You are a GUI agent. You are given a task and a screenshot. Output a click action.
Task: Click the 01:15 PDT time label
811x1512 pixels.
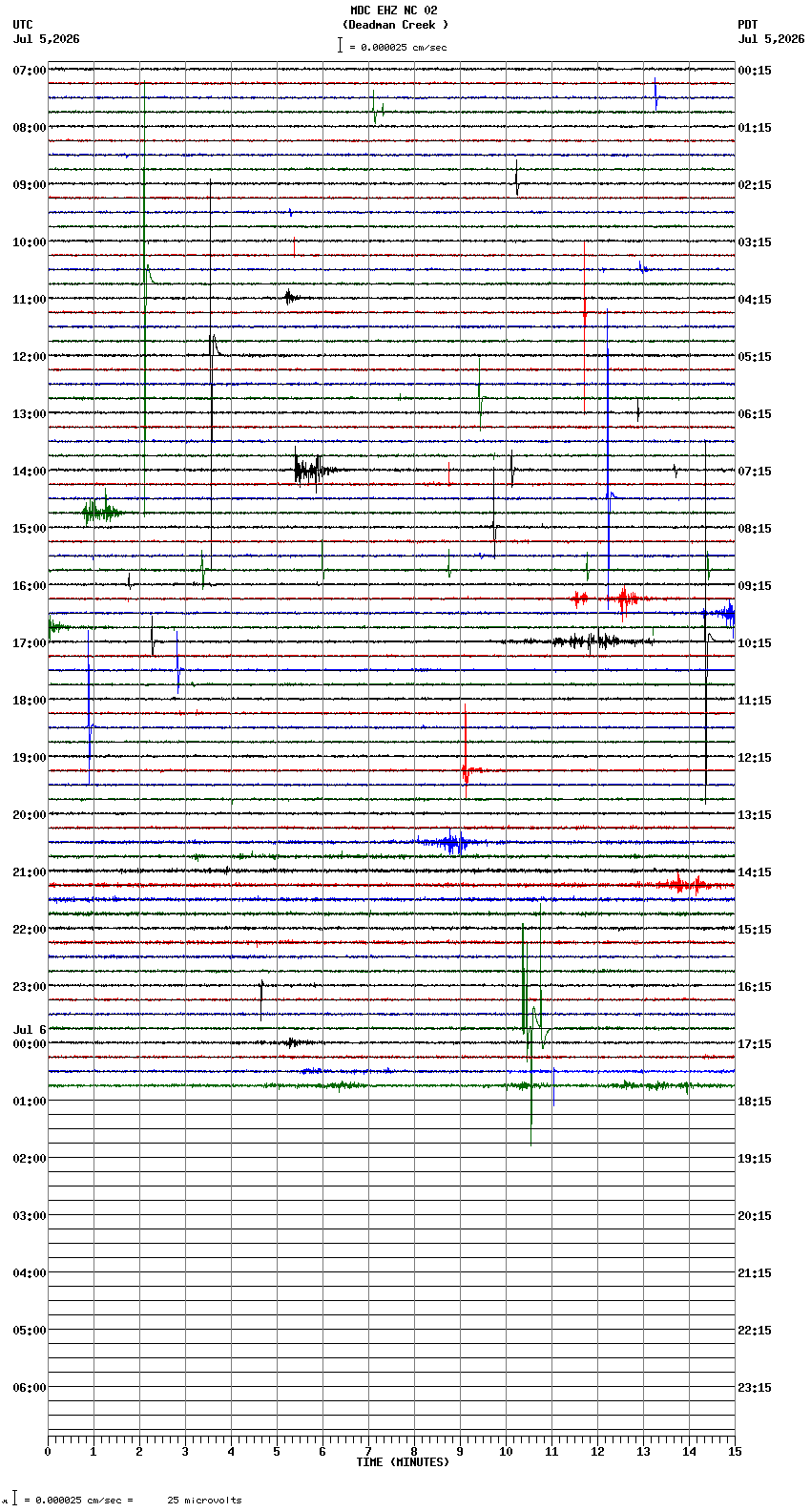(x=755, y=128)
